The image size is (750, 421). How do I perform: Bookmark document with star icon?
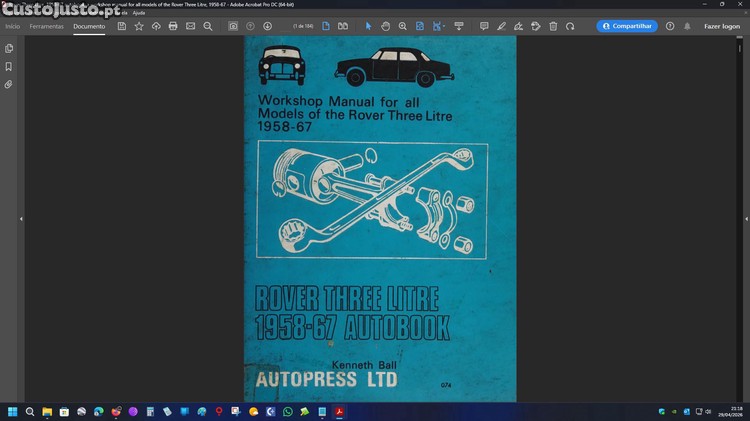coord(139,26)
